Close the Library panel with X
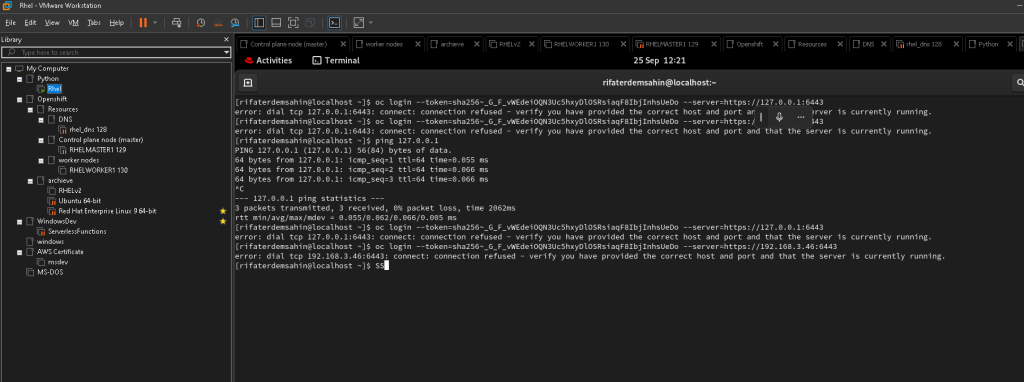 (226, 40)
